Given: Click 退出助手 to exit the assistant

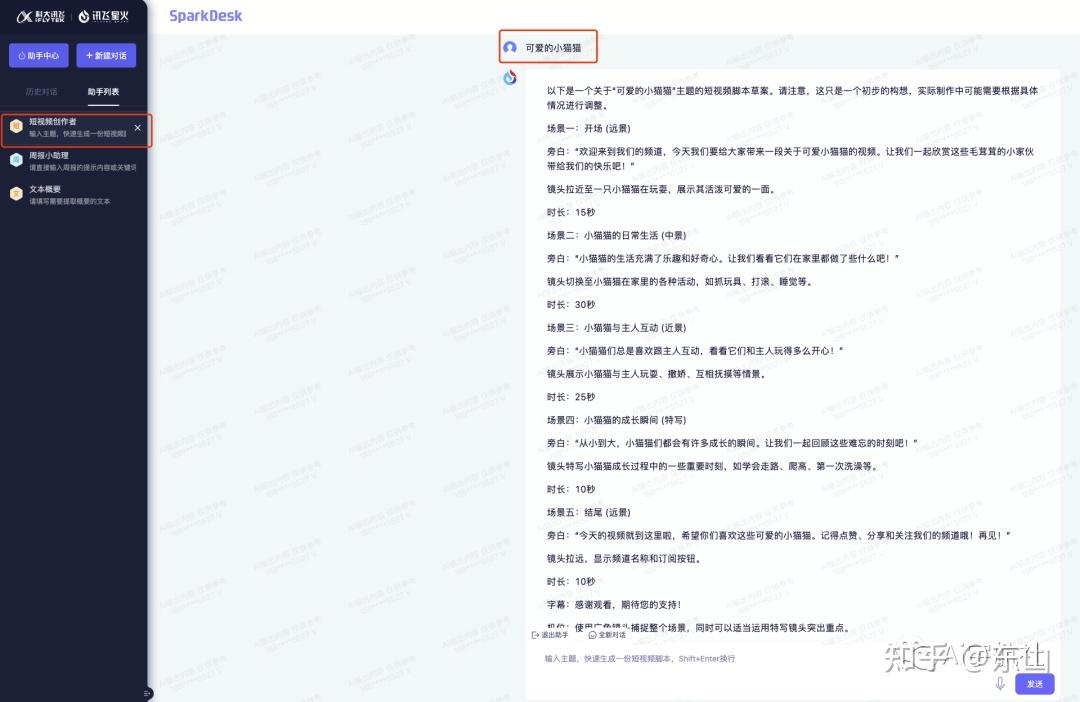Looking at the screenshot, I should tap(556, 635).
